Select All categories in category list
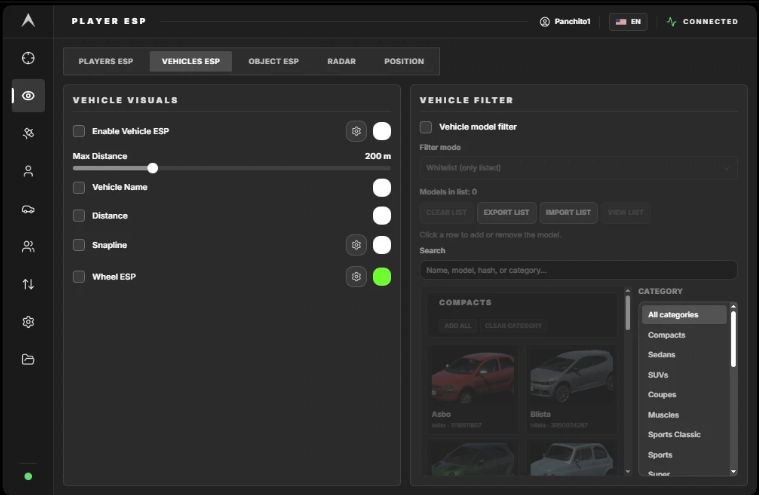The image size is (759, 495). coord(684,315)
